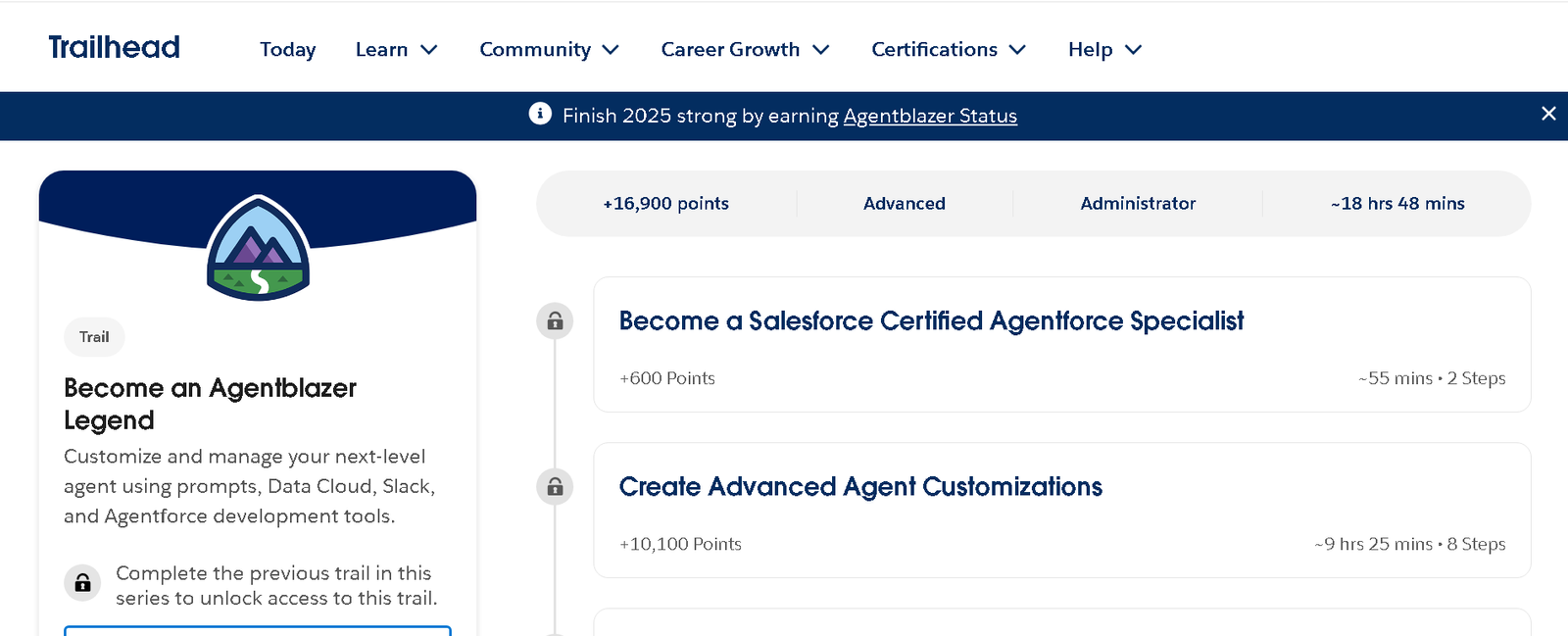This screenshot has height=636, width=1568.
Task: Open the Today menu item
Action: pyautogui.click(x=287, y=50)
